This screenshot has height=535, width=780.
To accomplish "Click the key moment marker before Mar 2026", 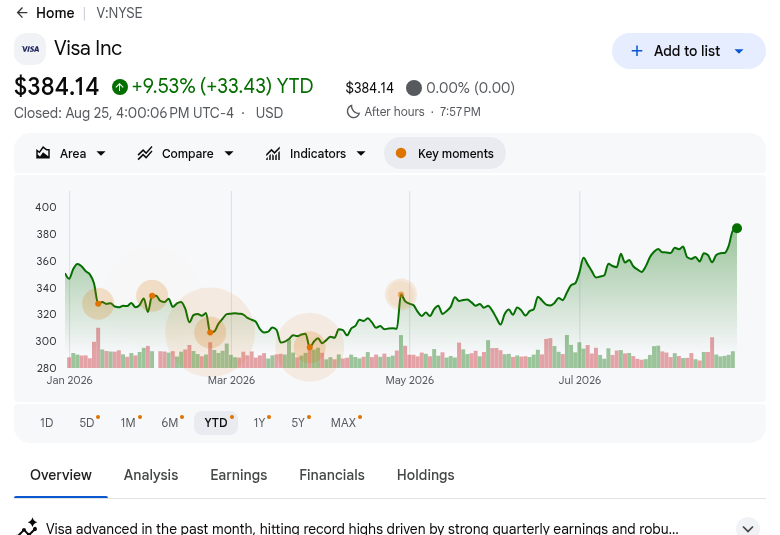I will point(210,332).
